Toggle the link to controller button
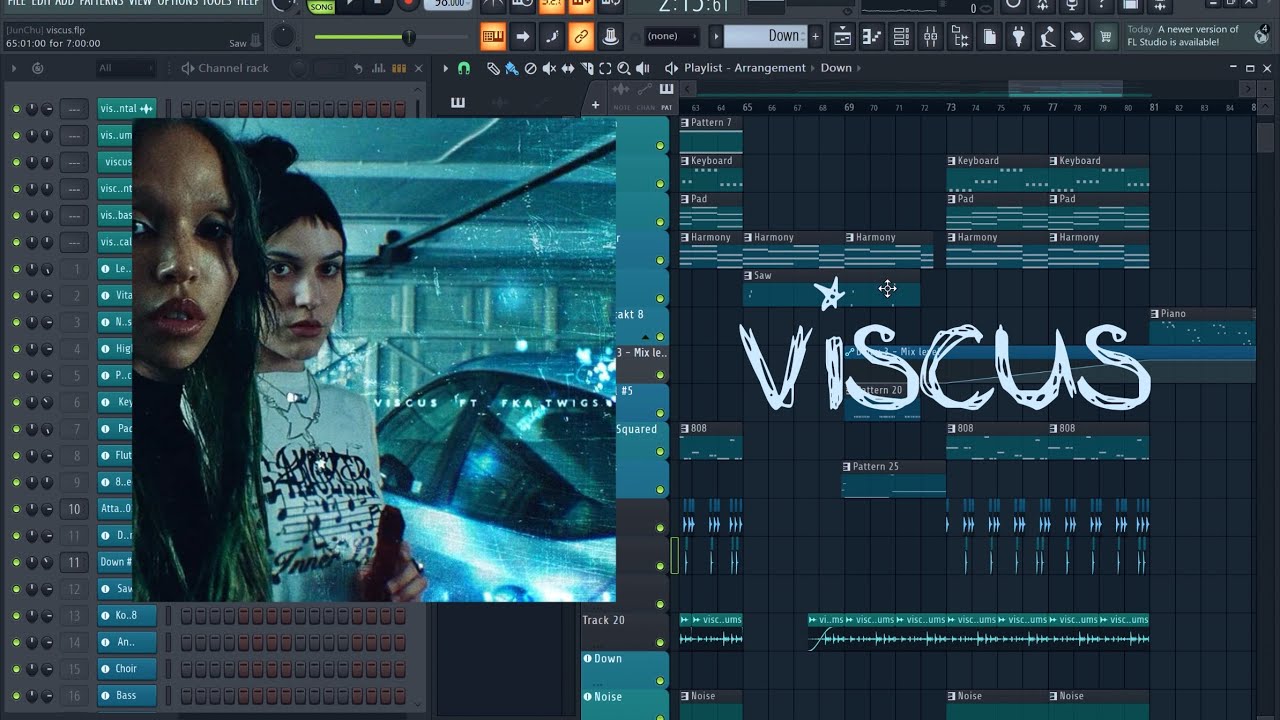The height and width of the screenshot is (720, 1280). point(580,37)
